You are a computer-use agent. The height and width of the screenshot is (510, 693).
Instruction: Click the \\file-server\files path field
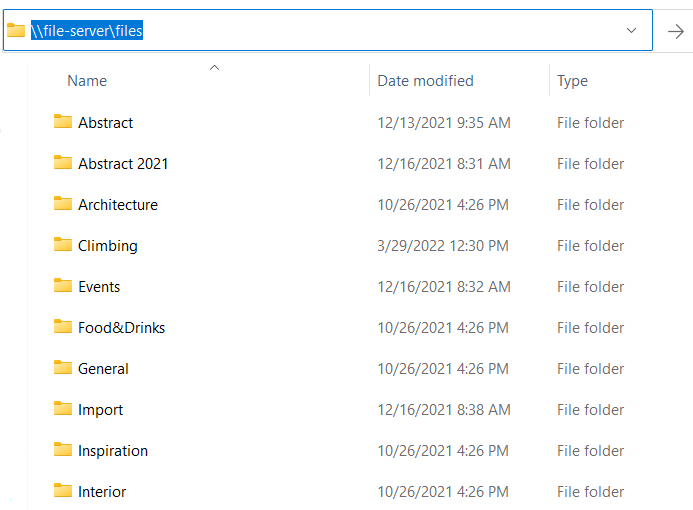click(300, 31)
